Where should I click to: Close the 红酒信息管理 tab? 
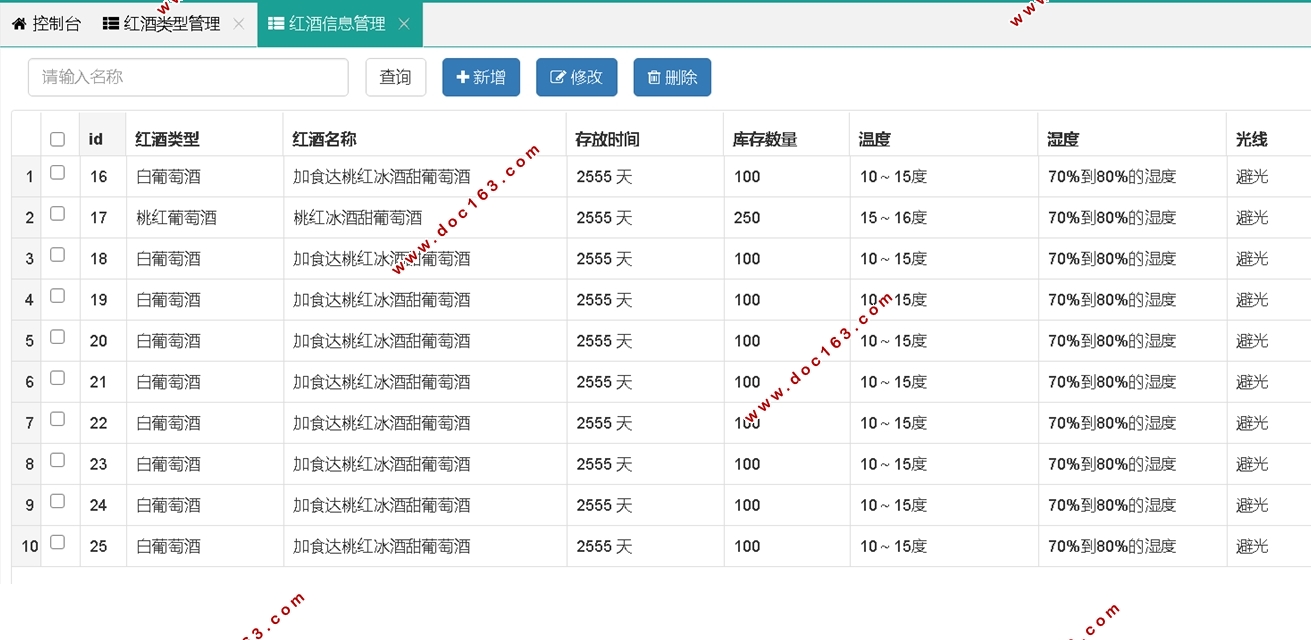(404, 24)
